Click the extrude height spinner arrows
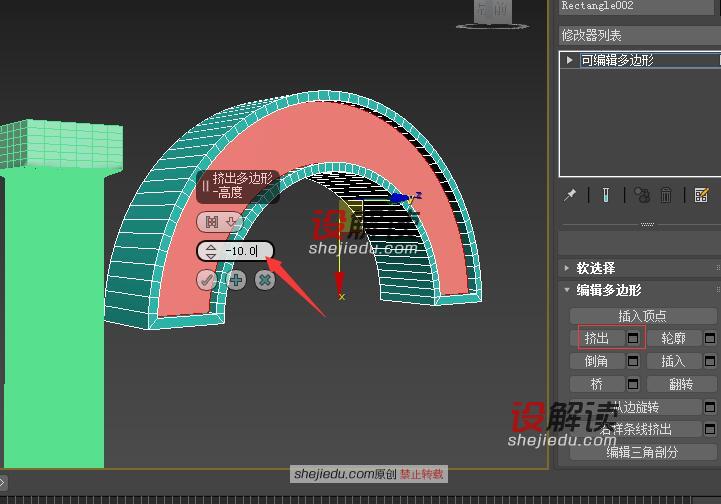This screenshot has width=721, height=504. (x=210, y=251)
